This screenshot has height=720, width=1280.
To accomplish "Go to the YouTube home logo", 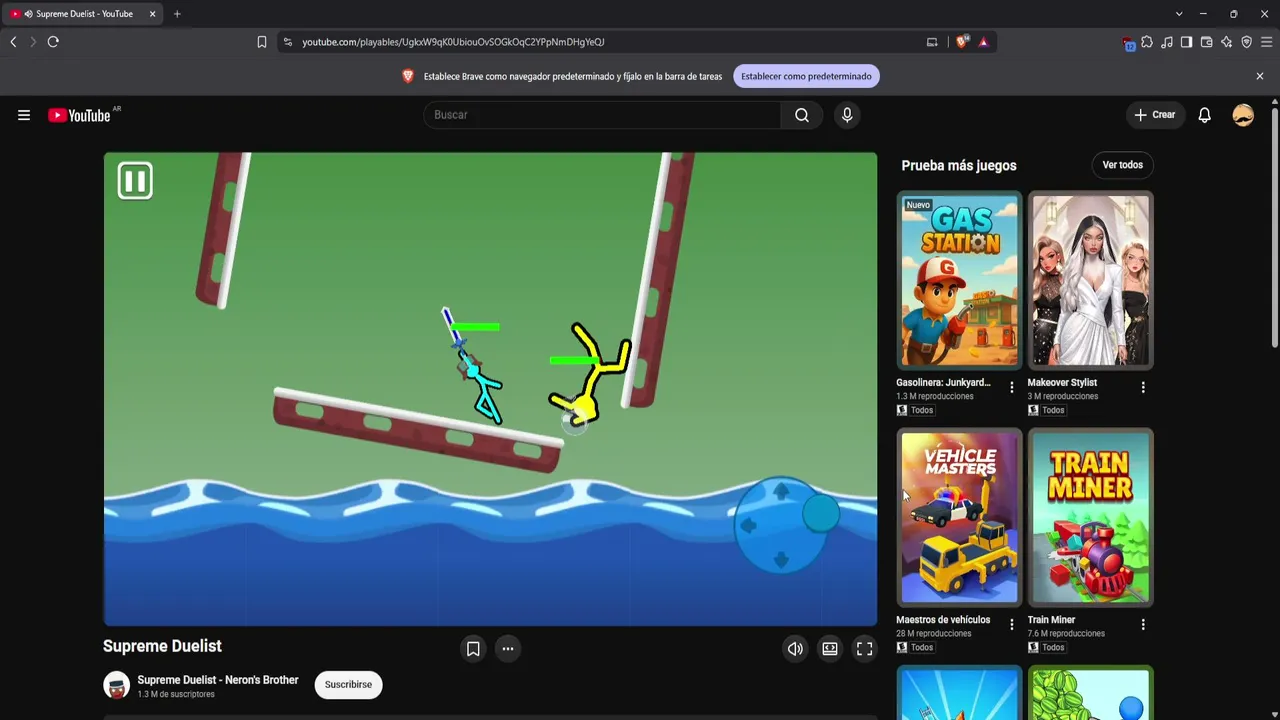I will click(x=80, y=115).
